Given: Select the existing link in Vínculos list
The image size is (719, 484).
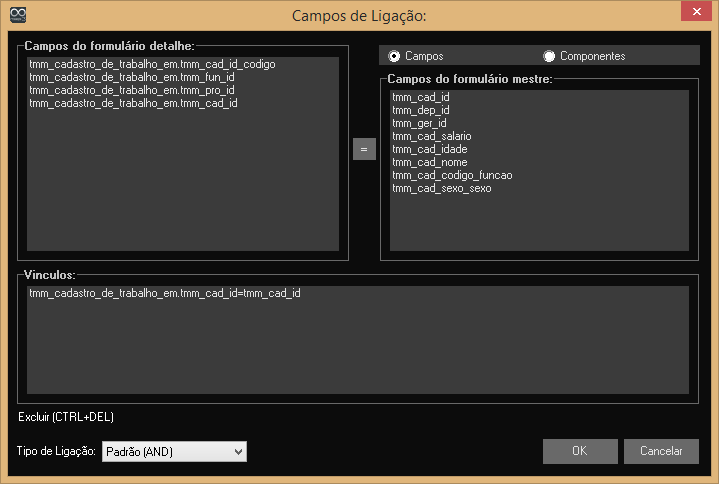Looking at the screenshot, I should pos(165,293).
